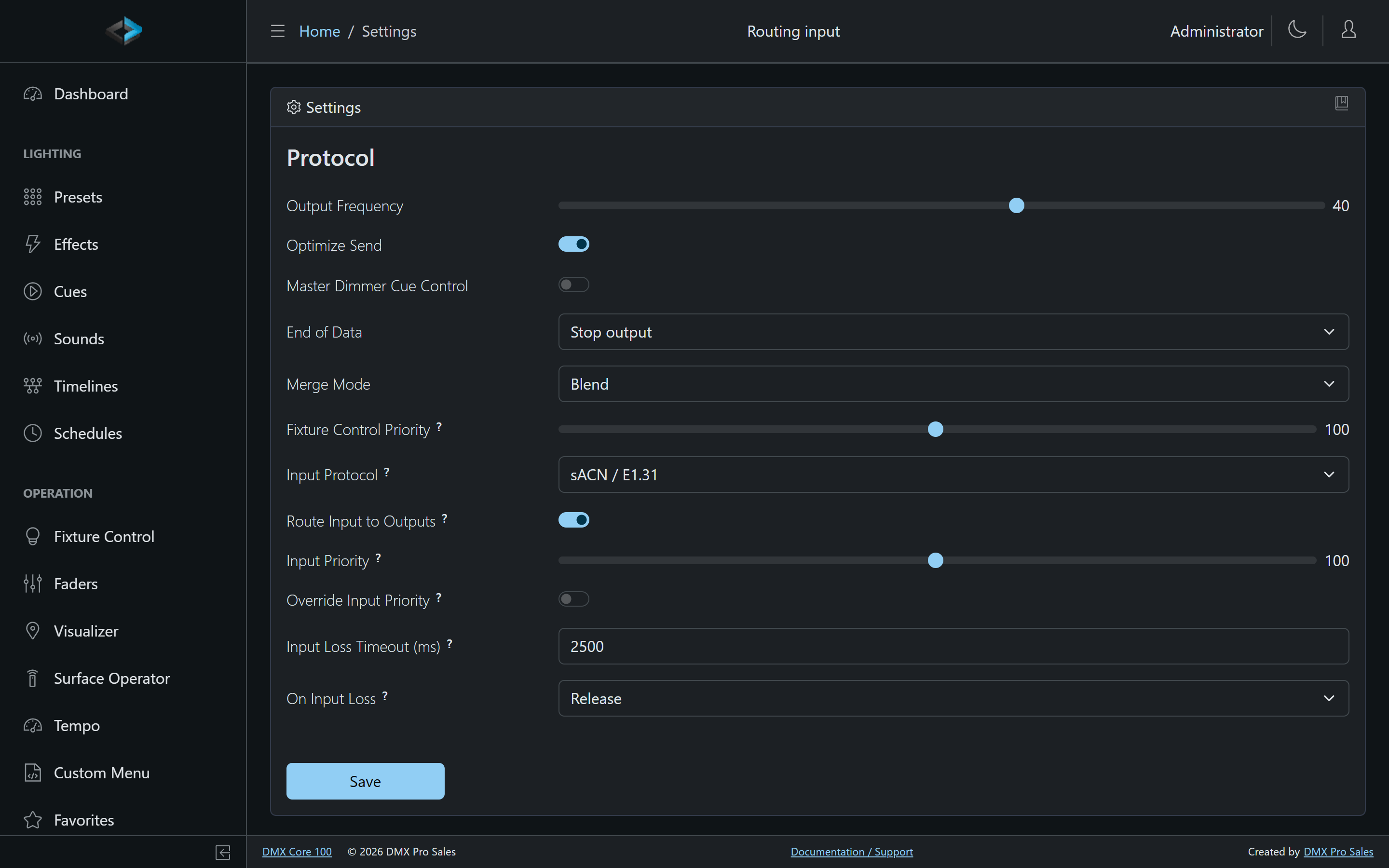Click the Faders sliders icon
The image size is (1389, 868).
[x=33, y=584]
